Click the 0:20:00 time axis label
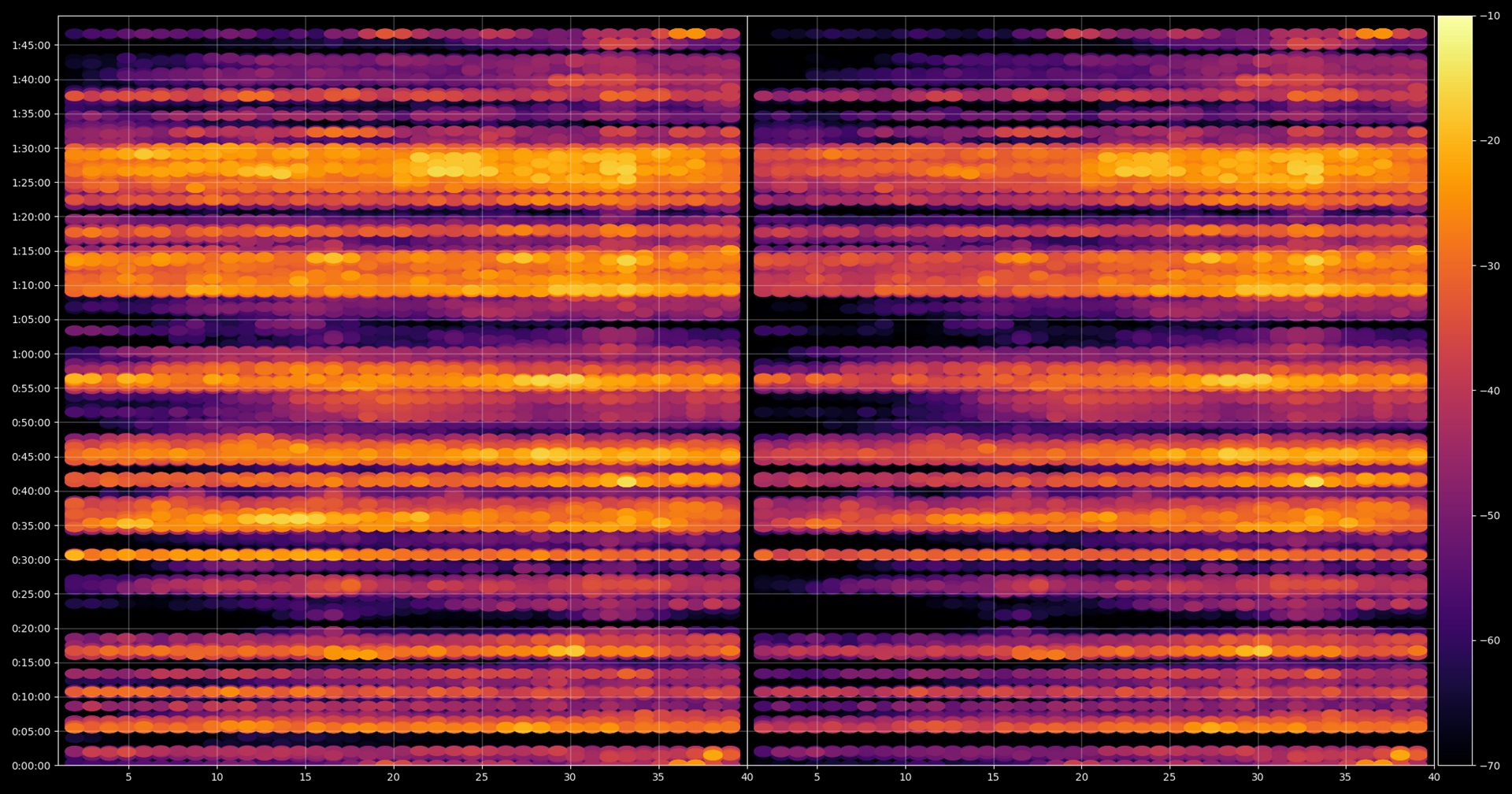Viewport: 1512px width, 794px height. coord(31,629)
